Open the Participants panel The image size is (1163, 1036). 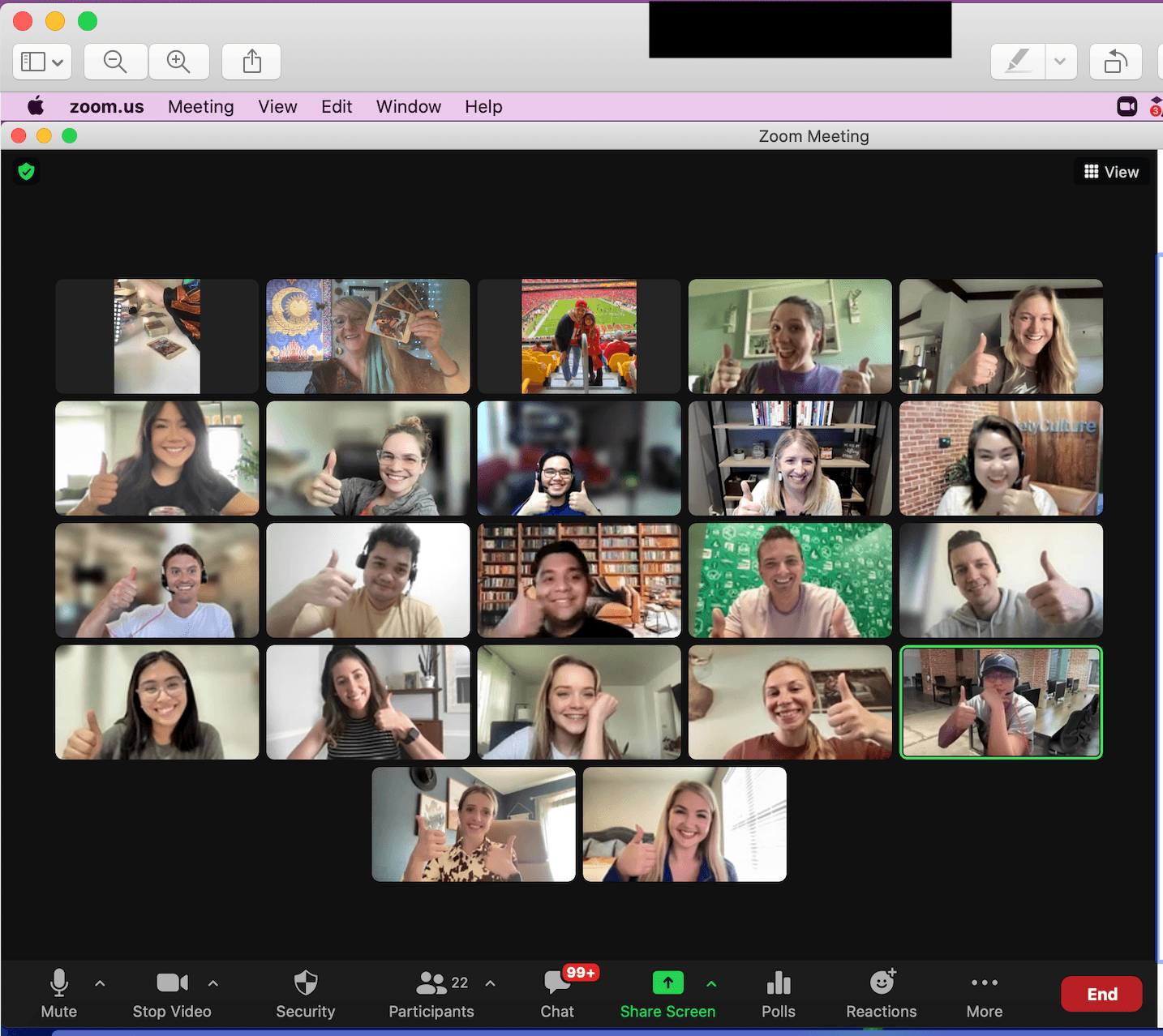(431, 994)
